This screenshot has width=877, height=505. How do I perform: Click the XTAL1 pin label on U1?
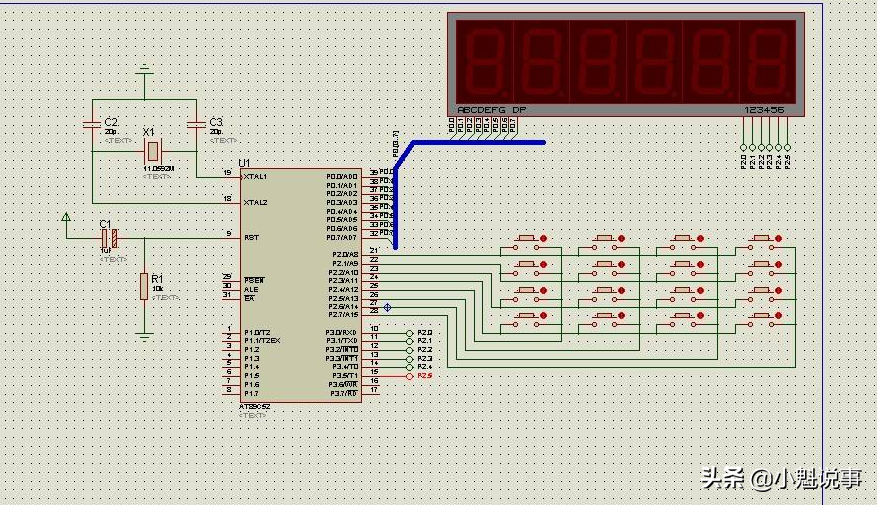256,177
